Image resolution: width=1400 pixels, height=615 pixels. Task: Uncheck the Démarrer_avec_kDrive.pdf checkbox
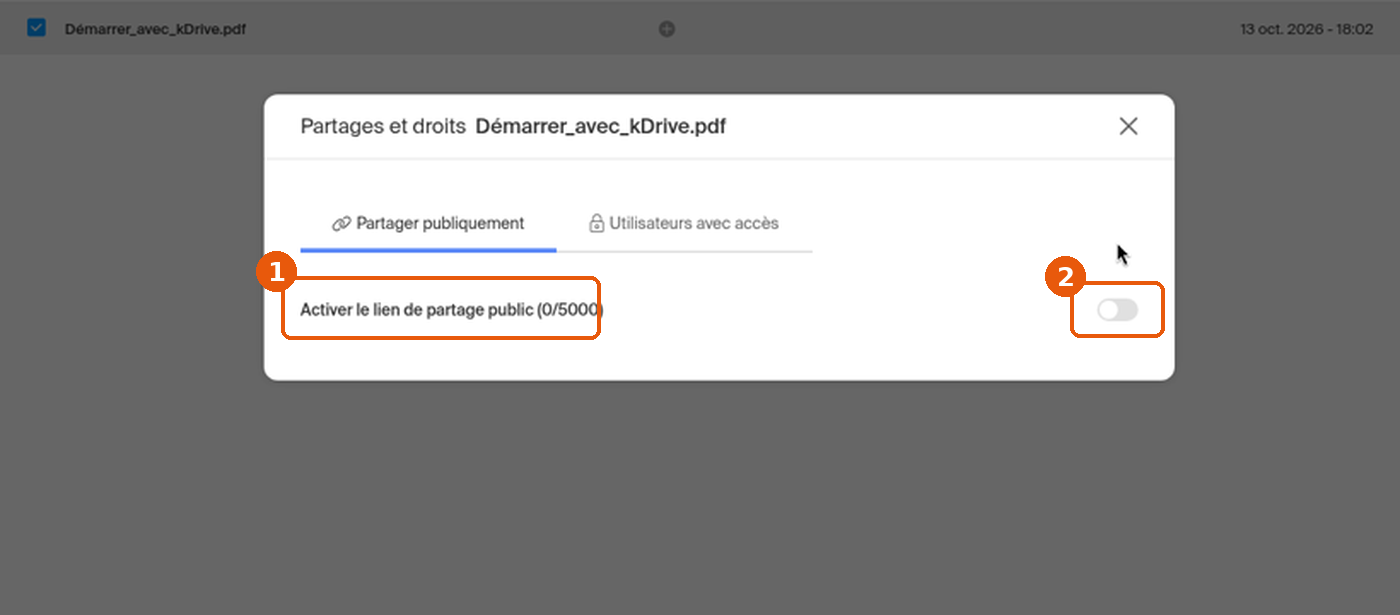[x=36, y=28]
